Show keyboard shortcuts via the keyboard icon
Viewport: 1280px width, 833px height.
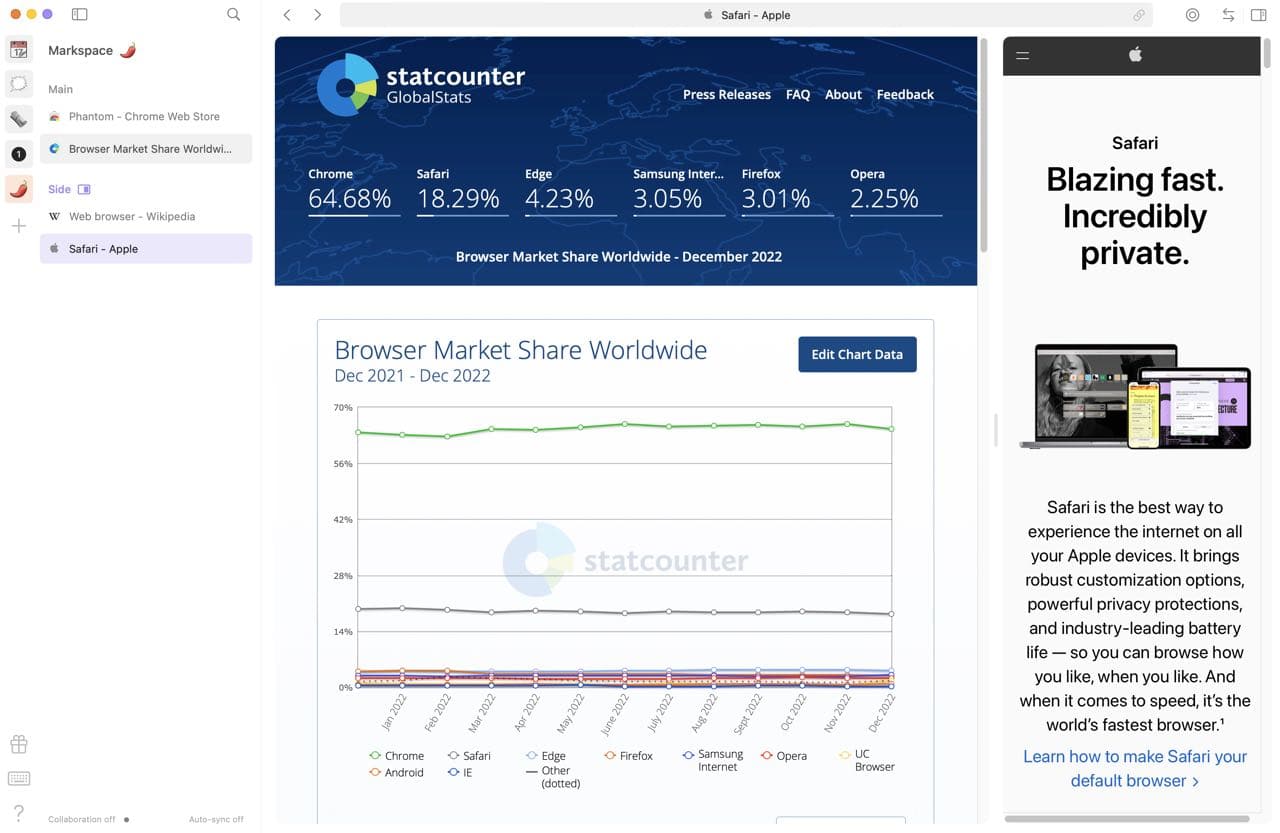coord(18,779)
